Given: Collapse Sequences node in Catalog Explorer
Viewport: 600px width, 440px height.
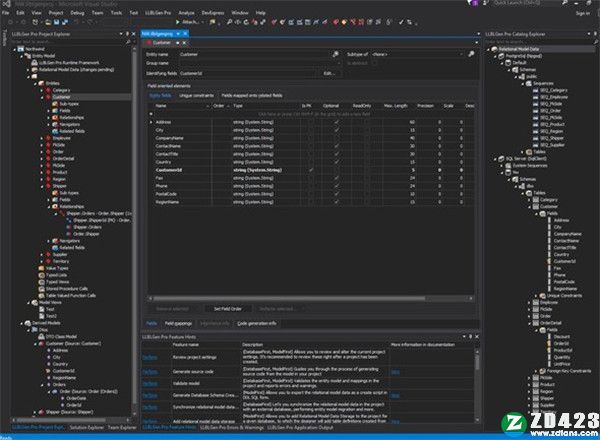Looking at the screenshot, I should [522, 83].
